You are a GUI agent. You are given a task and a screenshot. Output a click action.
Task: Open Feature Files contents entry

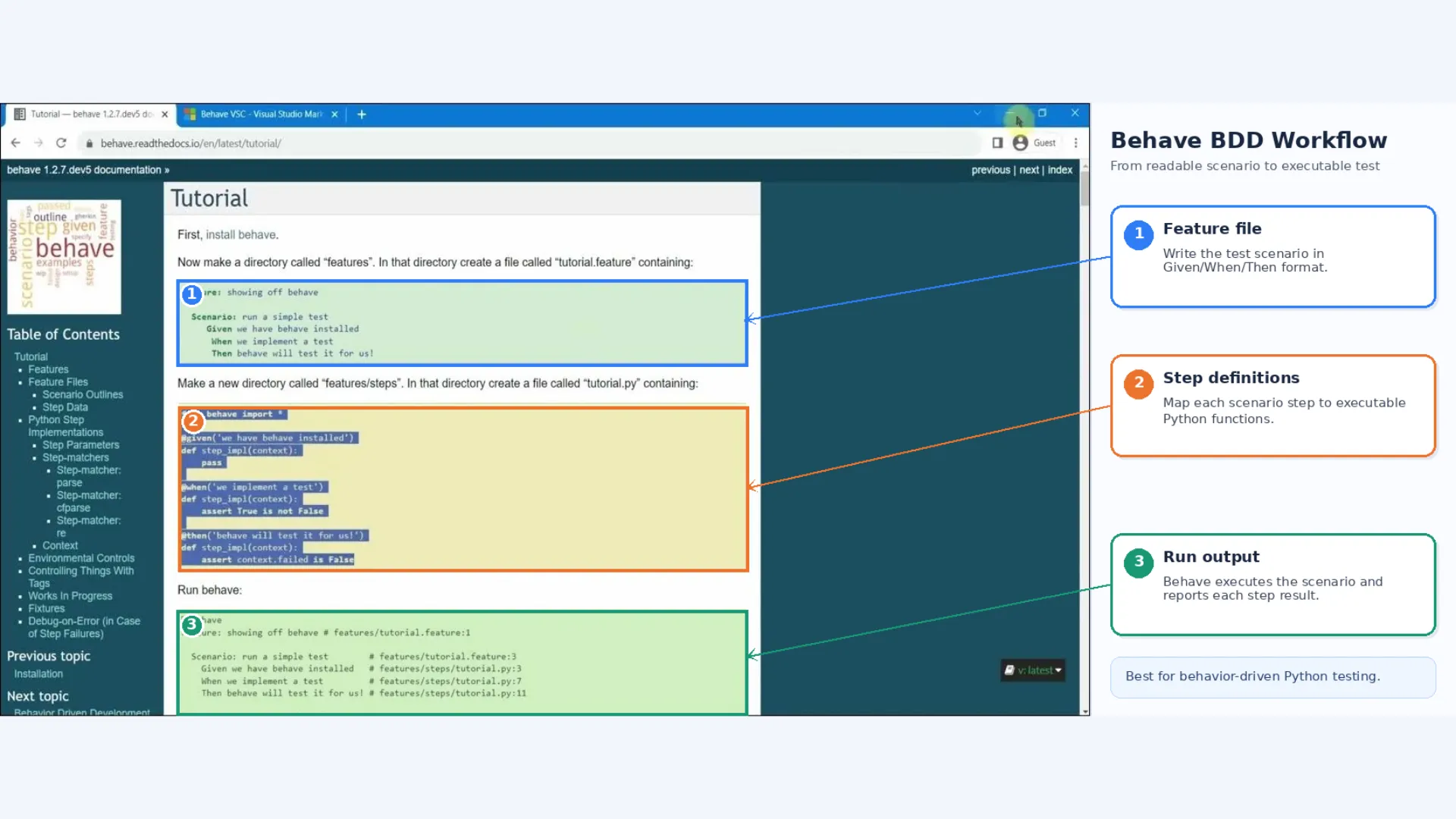[x=58, y=382]
